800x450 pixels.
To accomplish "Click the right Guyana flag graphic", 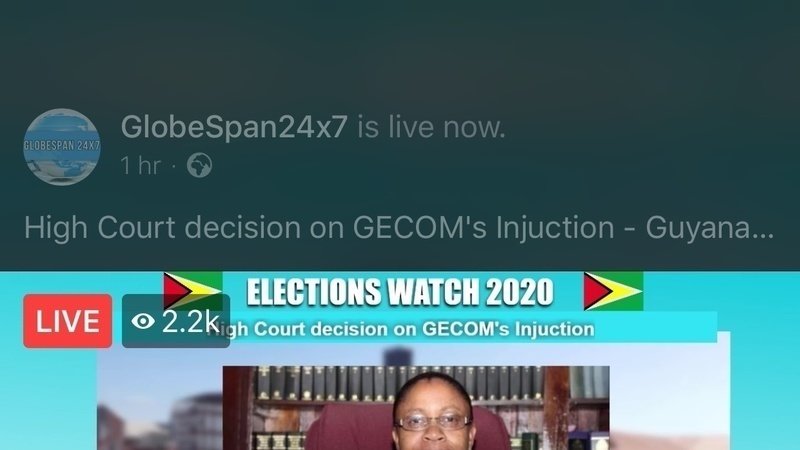I will pos(613,291).
